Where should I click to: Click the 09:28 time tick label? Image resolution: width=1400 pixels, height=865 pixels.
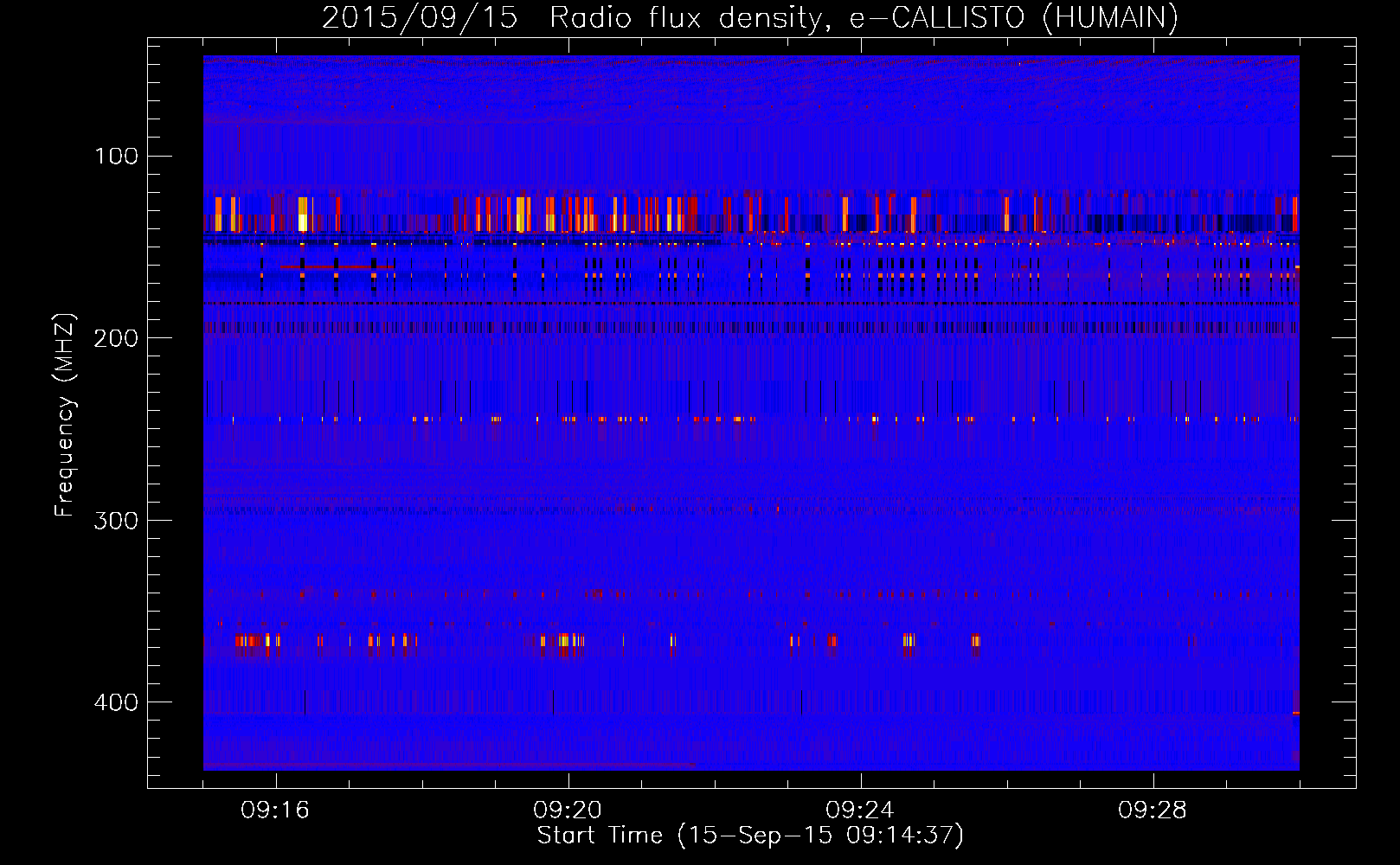(1153, 811)
